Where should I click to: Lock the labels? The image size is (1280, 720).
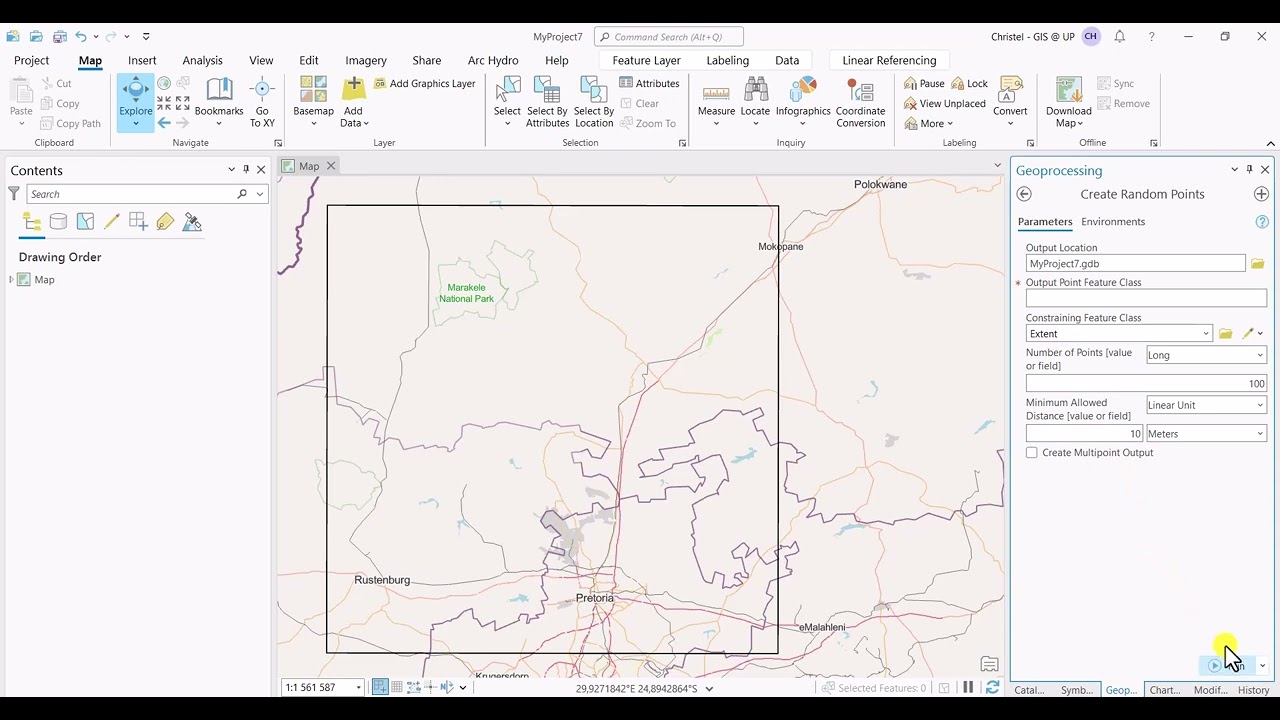coord(969,84)
